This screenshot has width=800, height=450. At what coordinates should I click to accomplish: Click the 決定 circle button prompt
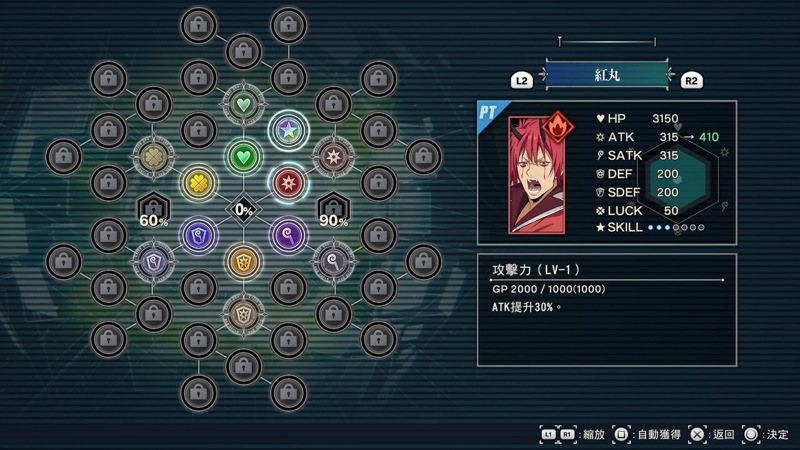coord(765,434)
